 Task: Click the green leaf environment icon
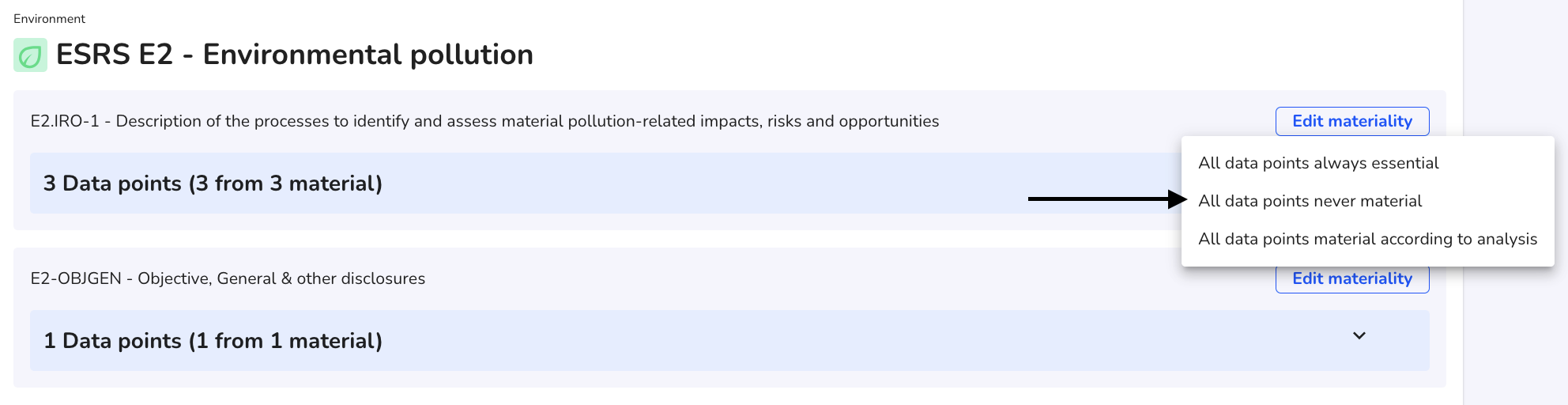point(30,55)
